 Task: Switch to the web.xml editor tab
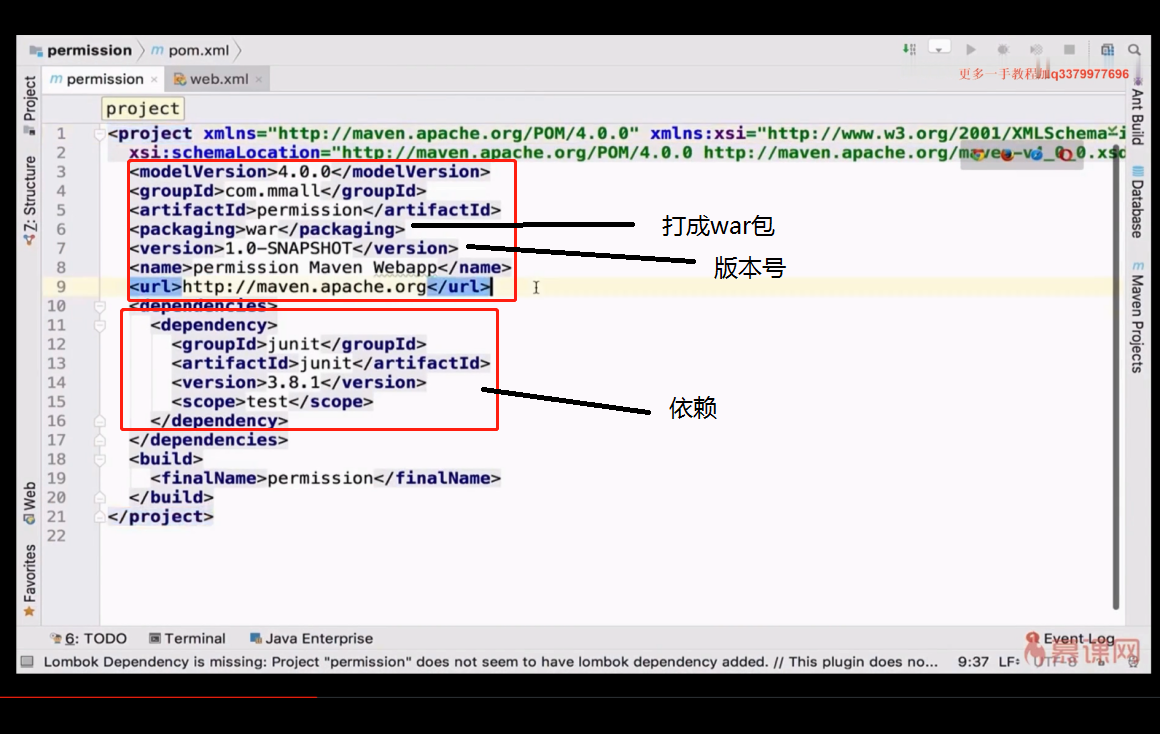(x=212, y=79)
